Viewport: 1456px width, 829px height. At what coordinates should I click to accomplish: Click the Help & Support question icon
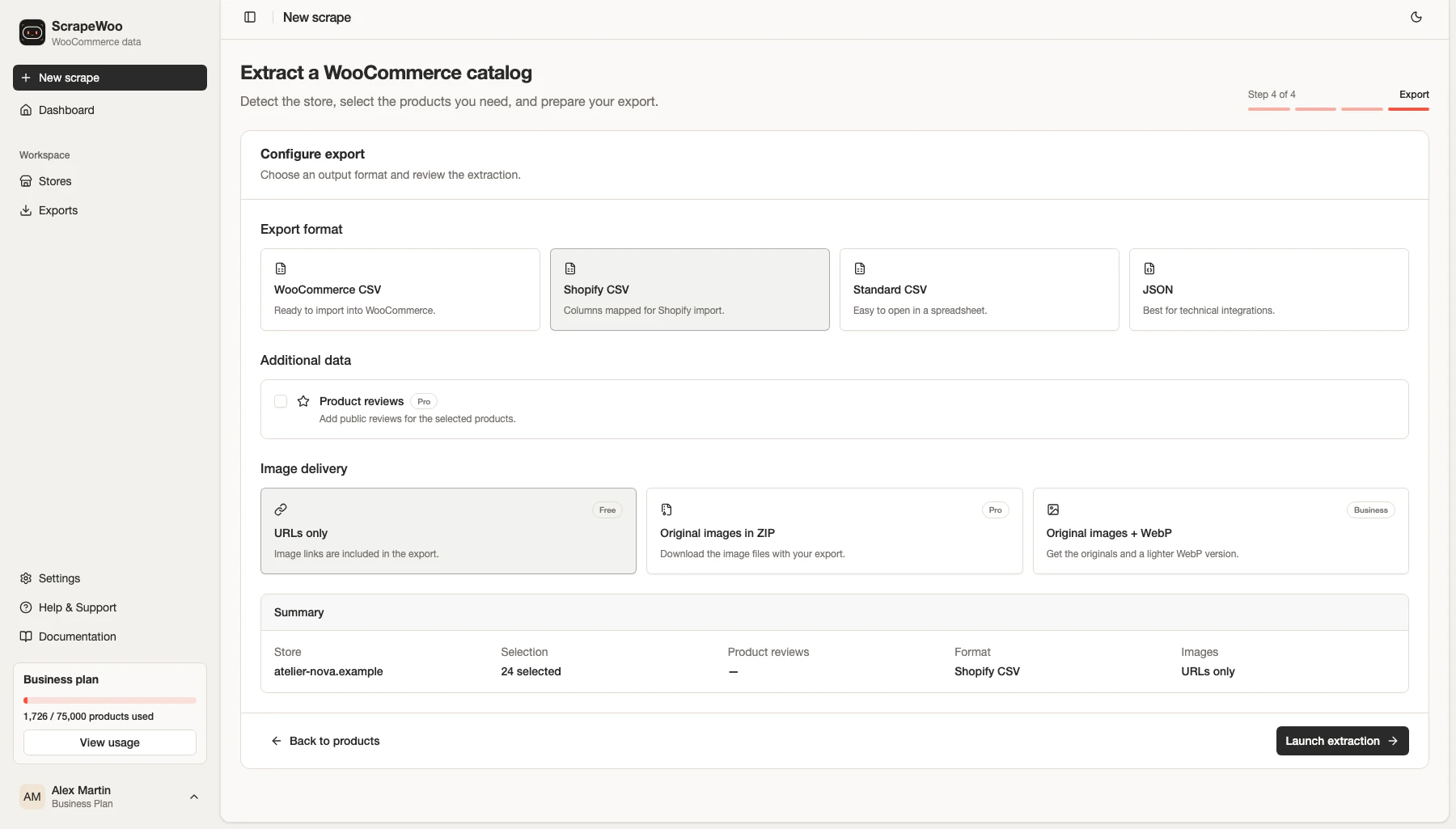(26, 607)
